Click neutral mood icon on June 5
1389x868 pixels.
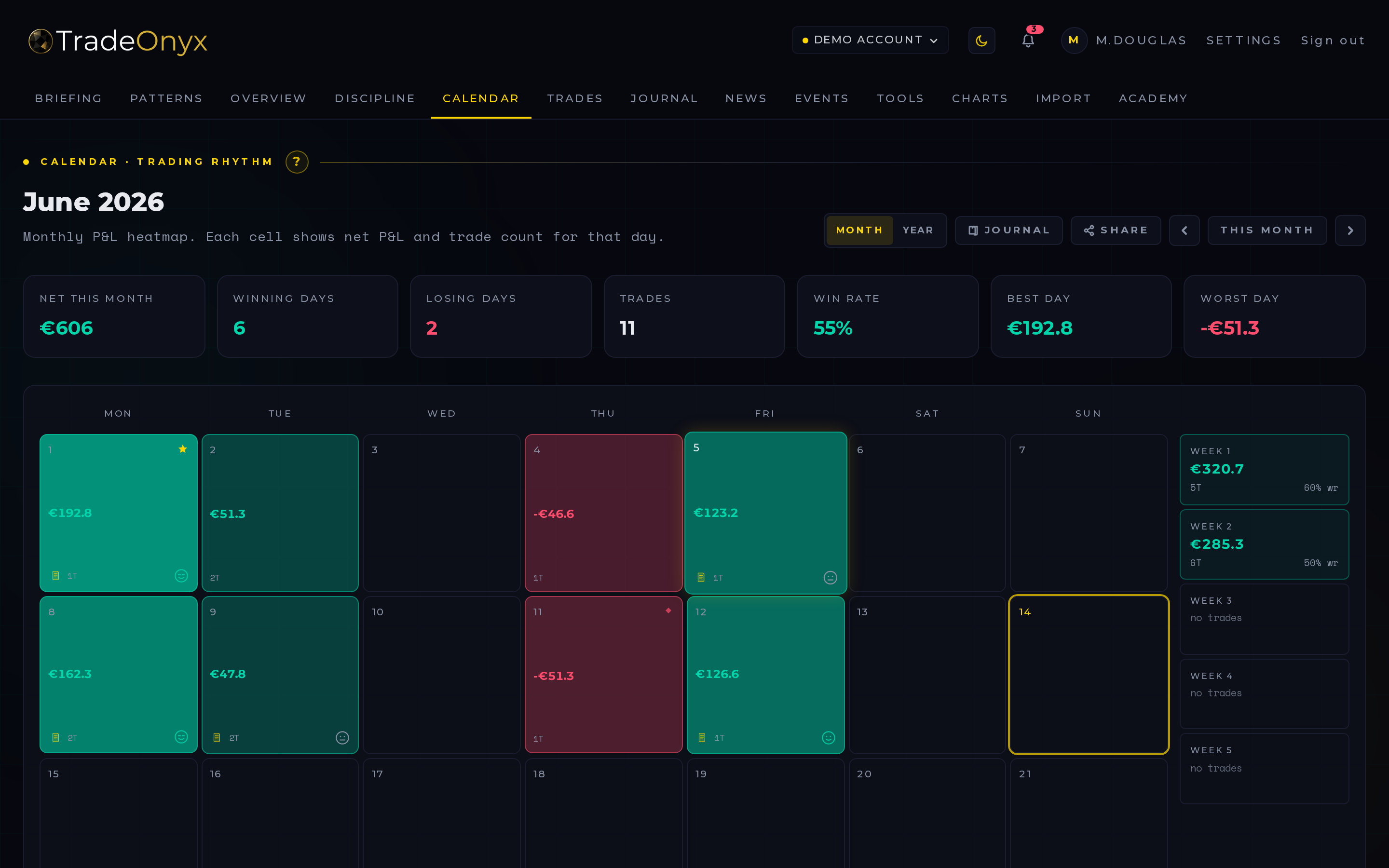830,578
